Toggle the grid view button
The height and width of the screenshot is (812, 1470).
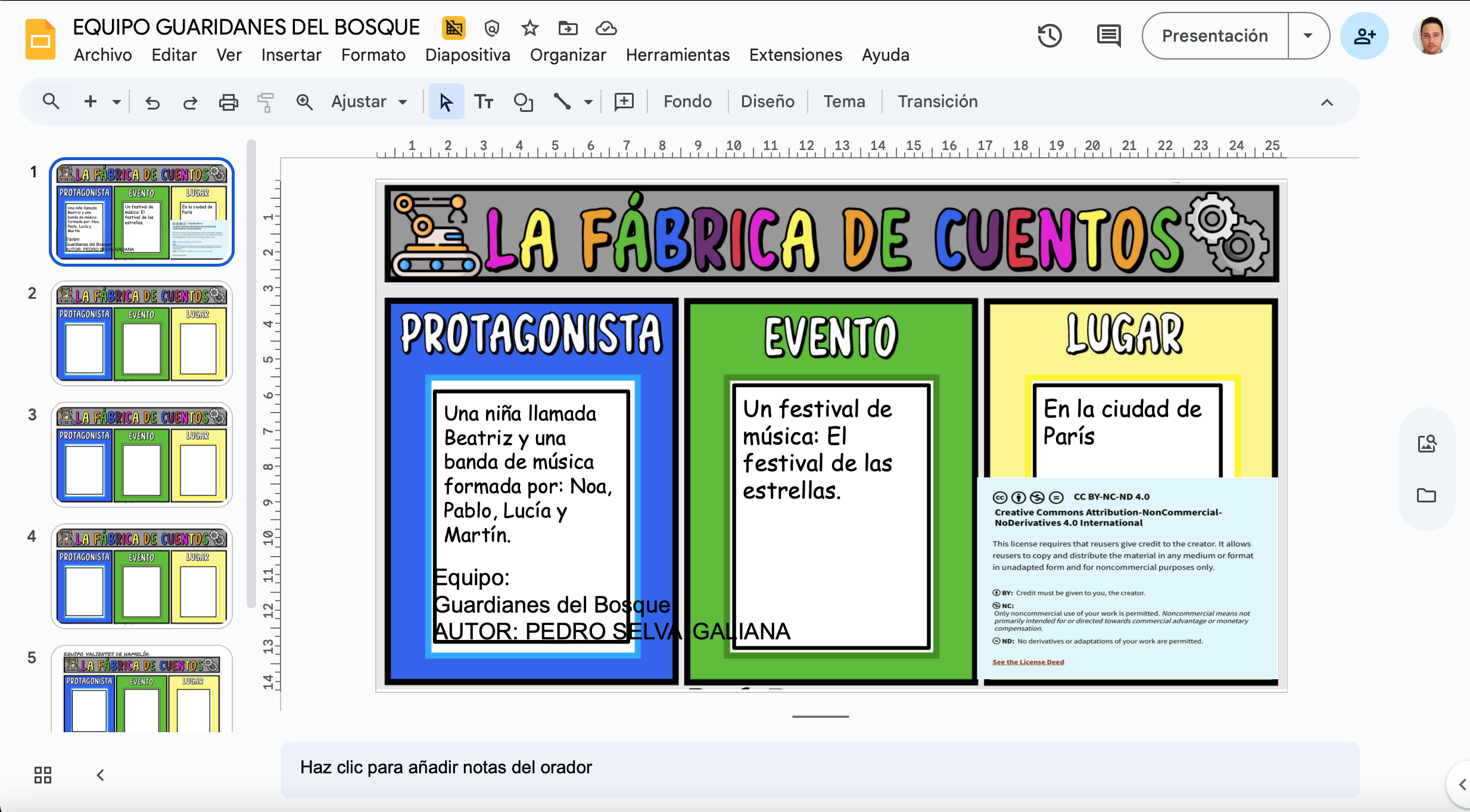coord(43,774)
